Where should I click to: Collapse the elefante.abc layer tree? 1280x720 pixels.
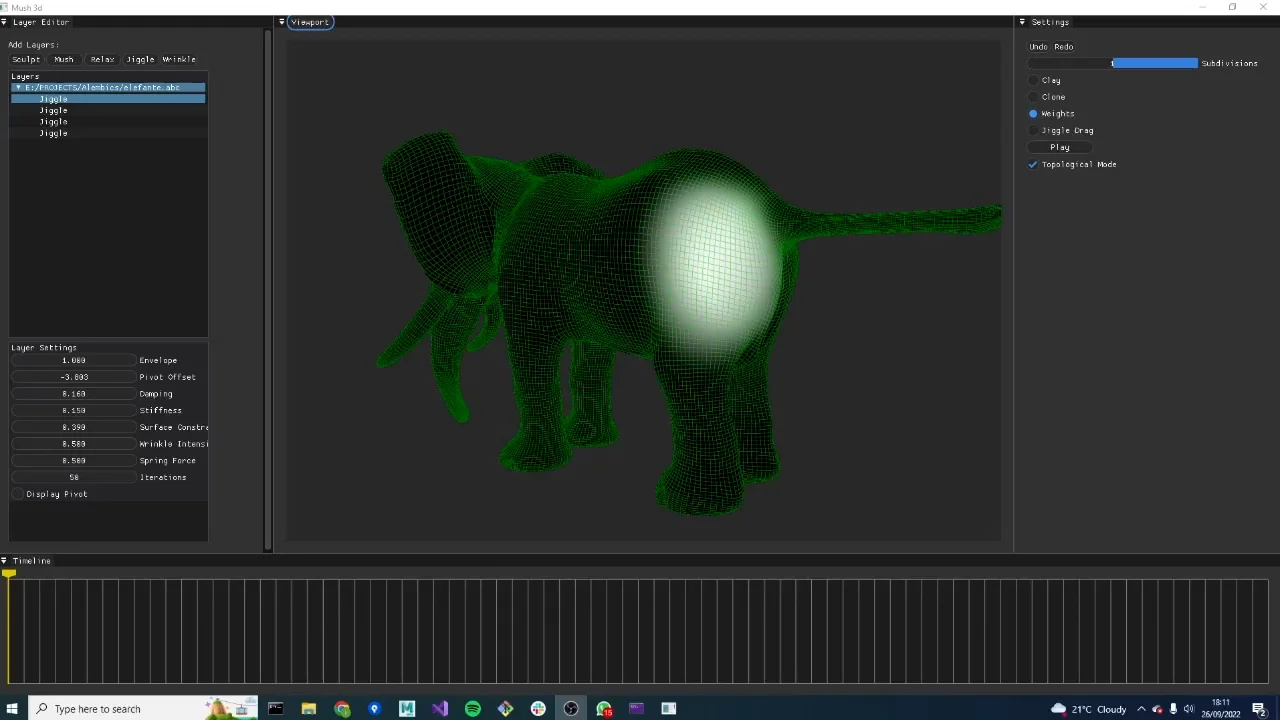coord(18,88)
